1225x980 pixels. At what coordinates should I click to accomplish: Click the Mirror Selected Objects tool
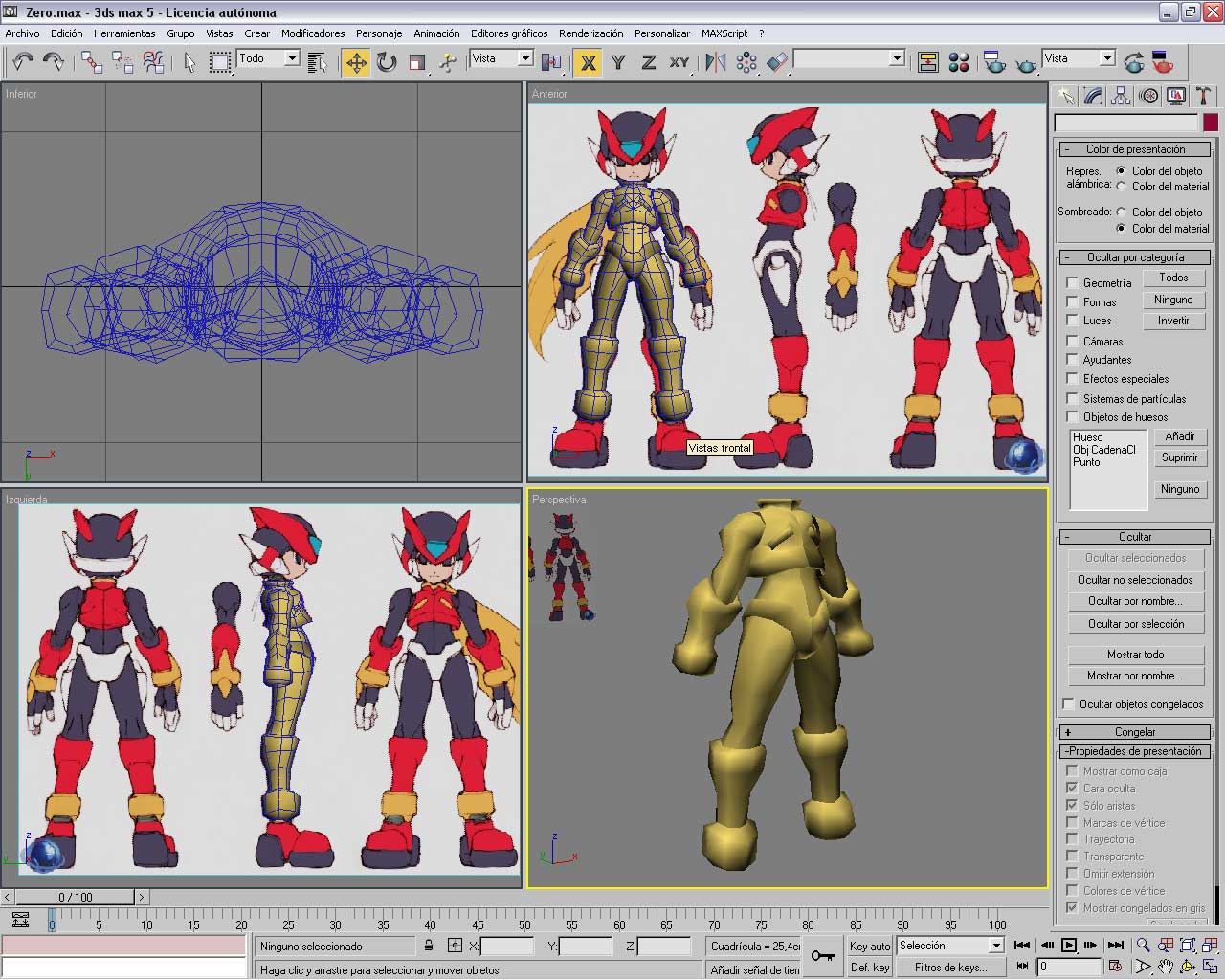pos(716,62)
